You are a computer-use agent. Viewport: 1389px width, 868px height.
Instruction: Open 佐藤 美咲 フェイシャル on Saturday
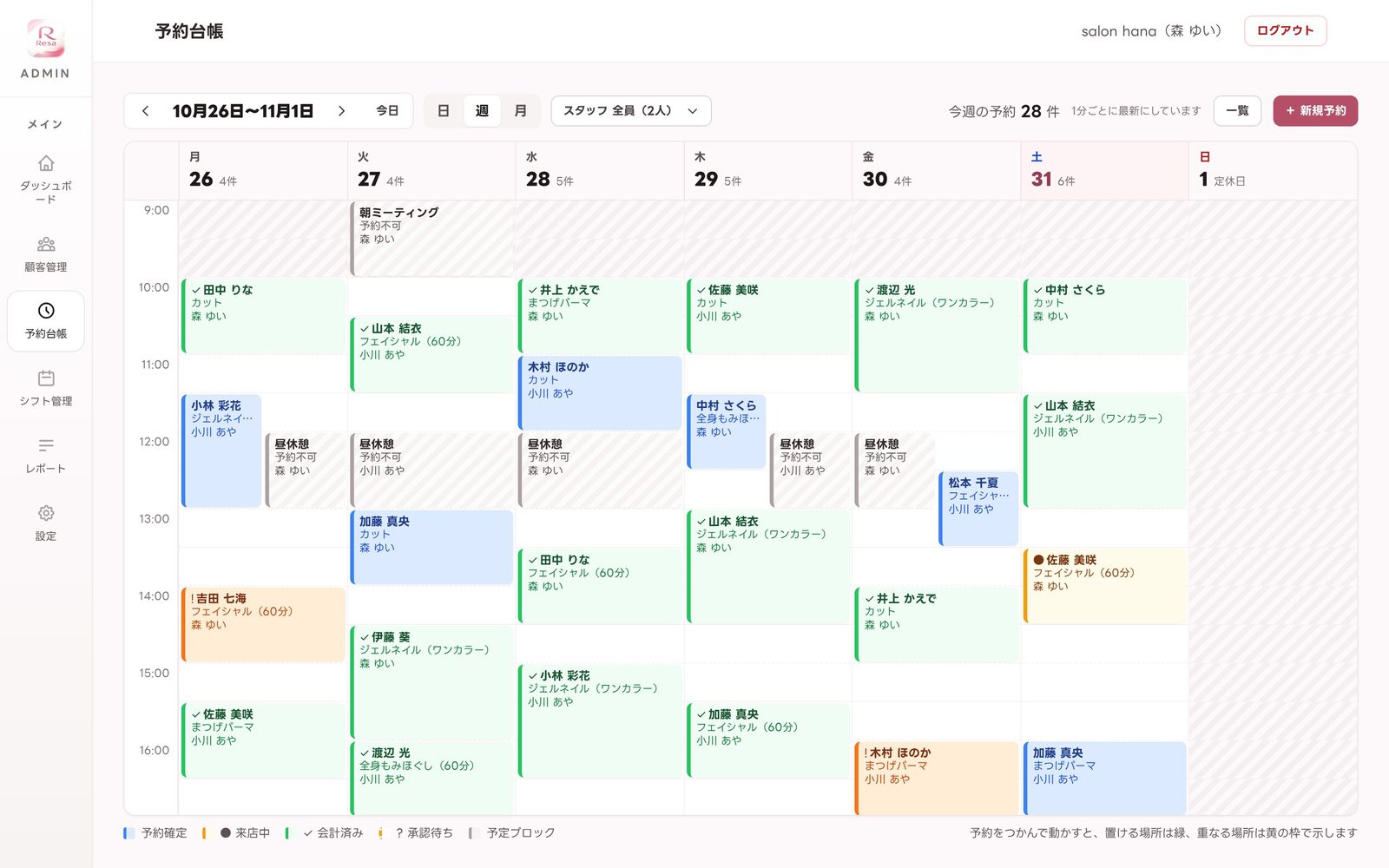click(1105, 586)
